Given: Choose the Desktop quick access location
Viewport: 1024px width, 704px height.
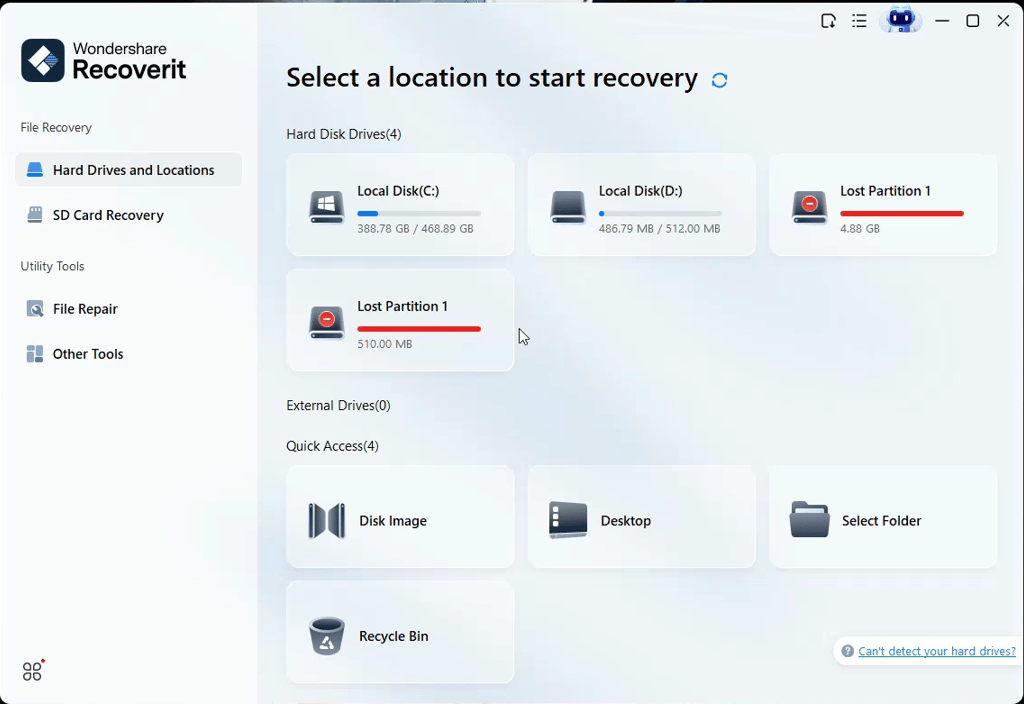Looking at the screenshot, I should click(x=641, y=517).
